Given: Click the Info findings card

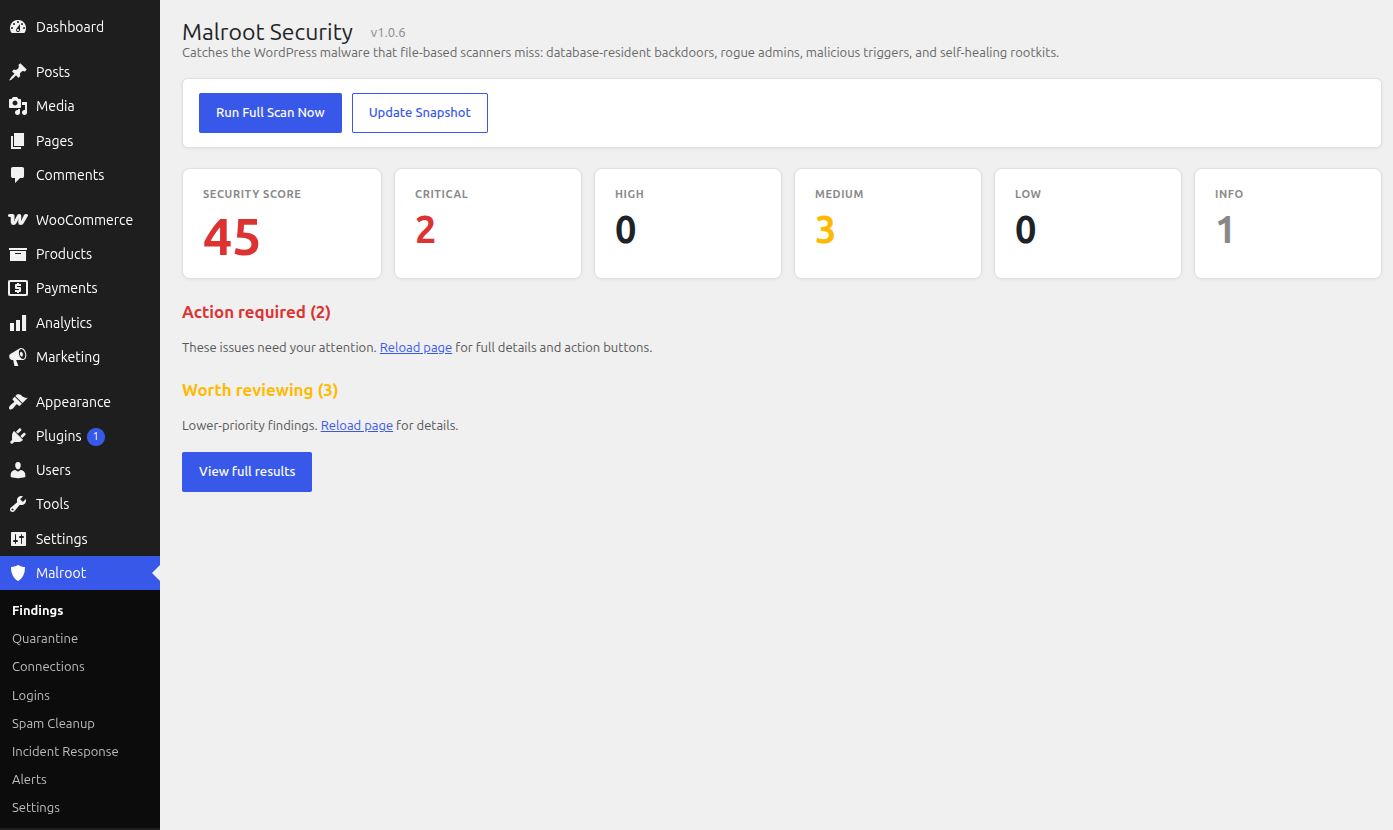Looking at the screenshot, I should [x=1288, y=223].
